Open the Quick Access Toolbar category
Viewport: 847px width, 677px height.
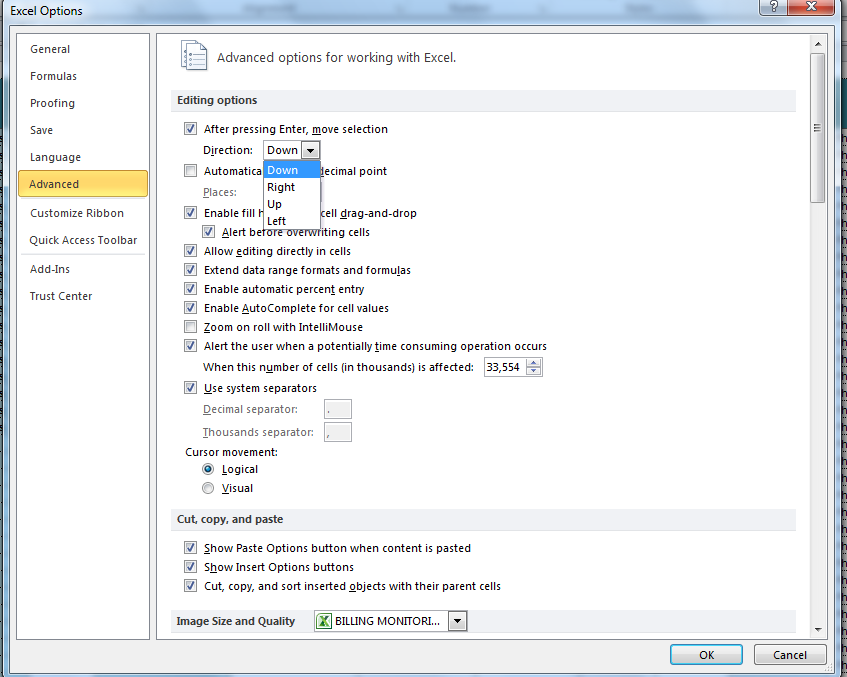pyautogui.click(x=83, y=240)
